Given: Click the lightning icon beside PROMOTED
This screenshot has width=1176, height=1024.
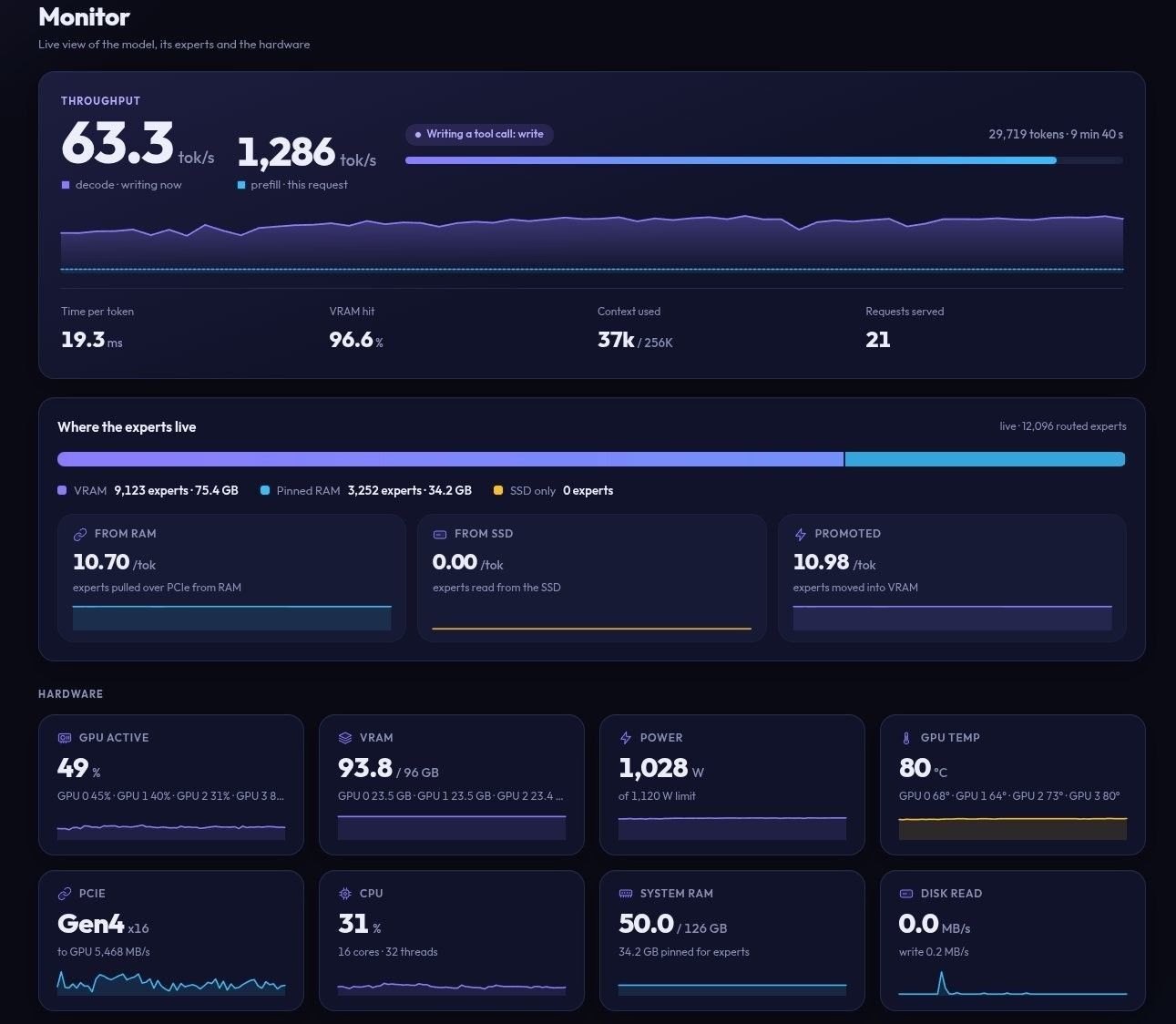Looking at the screenshot, I should coord(800,535).
